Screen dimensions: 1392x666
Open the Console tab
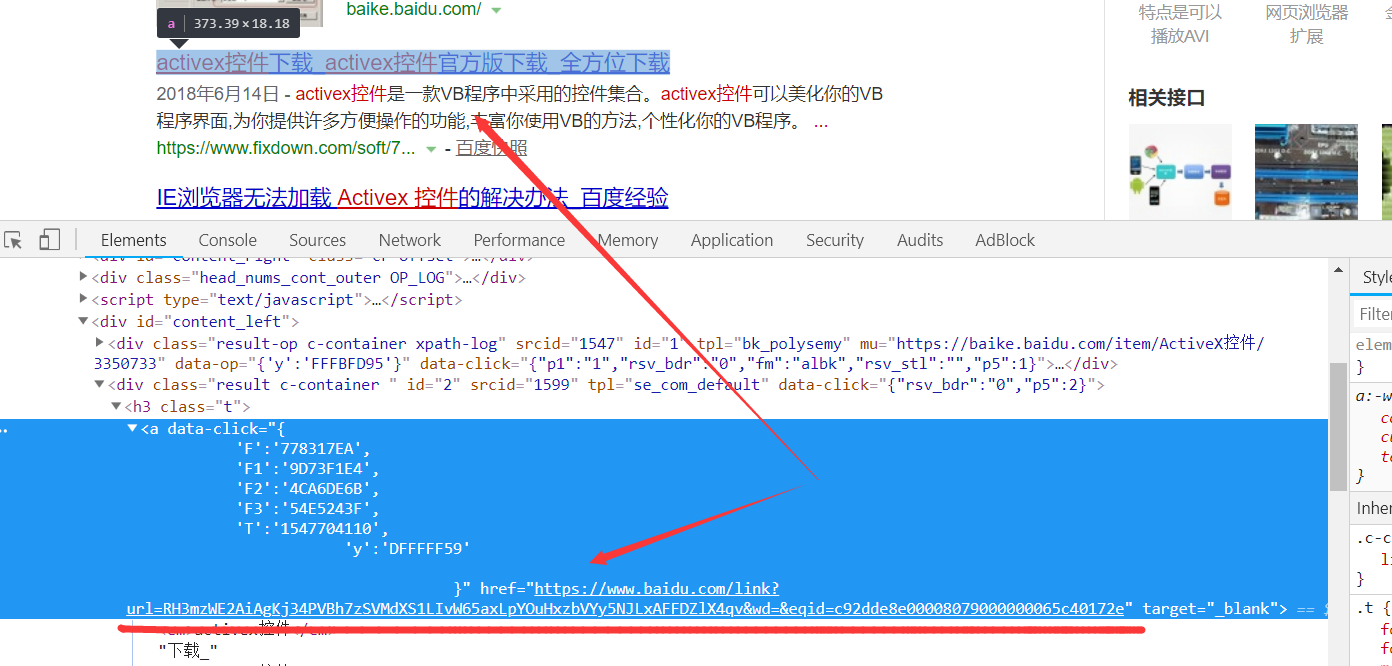pos(228,240)
